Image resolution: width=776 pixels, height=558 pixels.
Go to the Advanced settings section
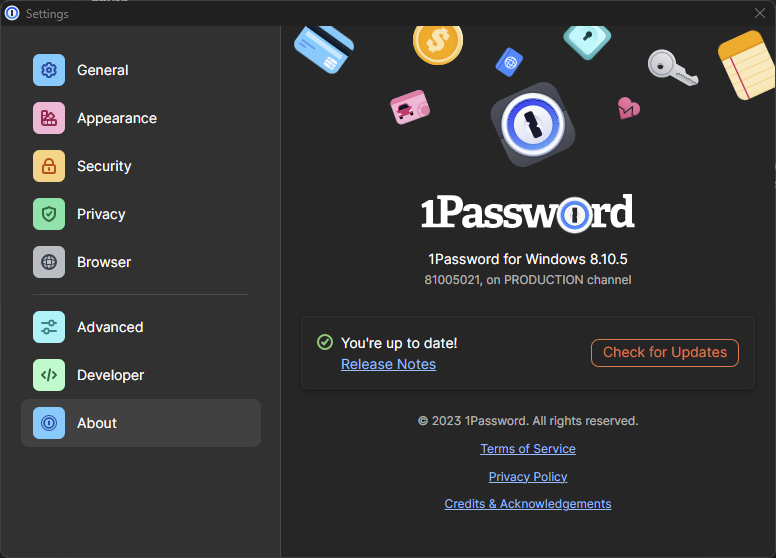[x=110, y=327]
